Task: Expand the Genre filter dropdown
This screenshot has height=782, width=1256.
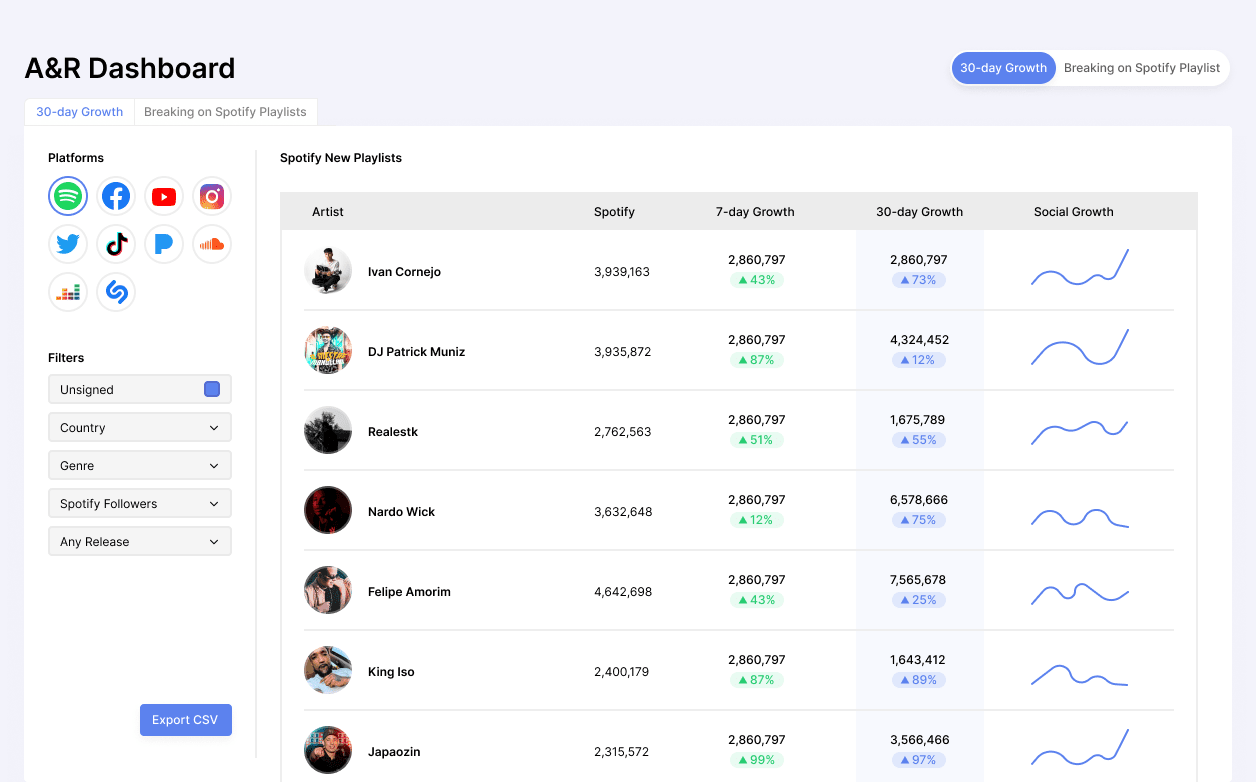Action: 140,465
